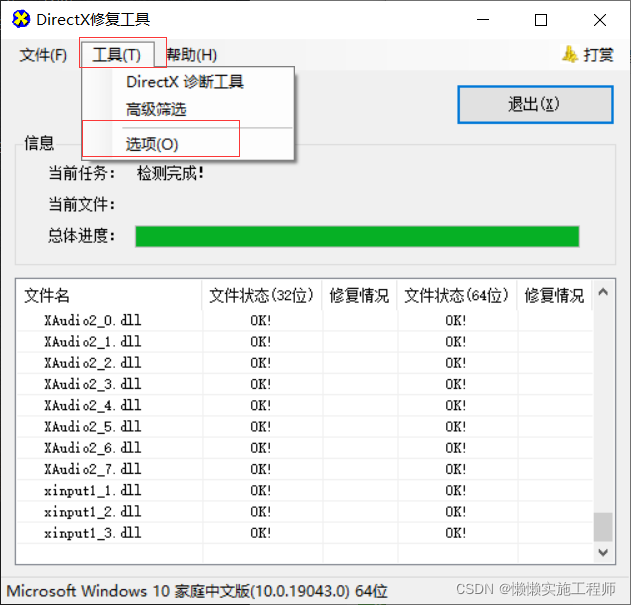Click the 当前文件: label
The image size is (631, 605).
point(82,204)
